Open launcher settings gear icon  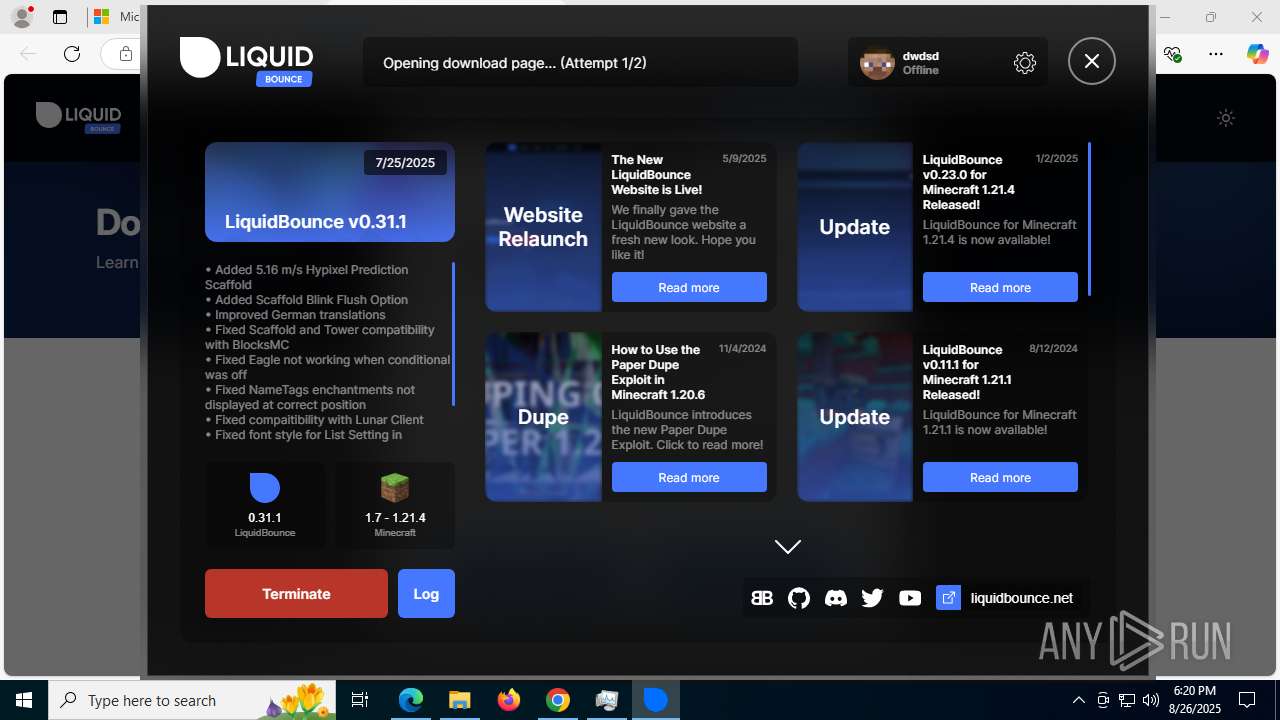tap(1025, 63)
